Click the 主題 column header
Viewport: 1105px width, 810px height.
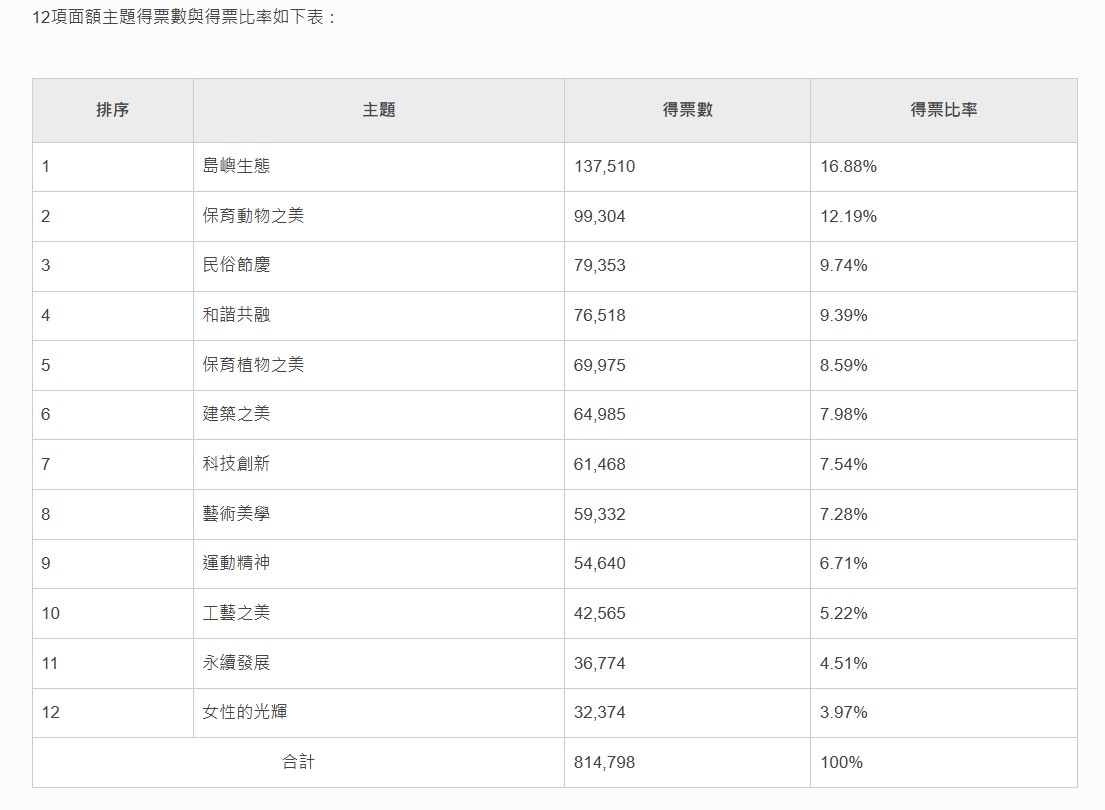coord(378,110)
